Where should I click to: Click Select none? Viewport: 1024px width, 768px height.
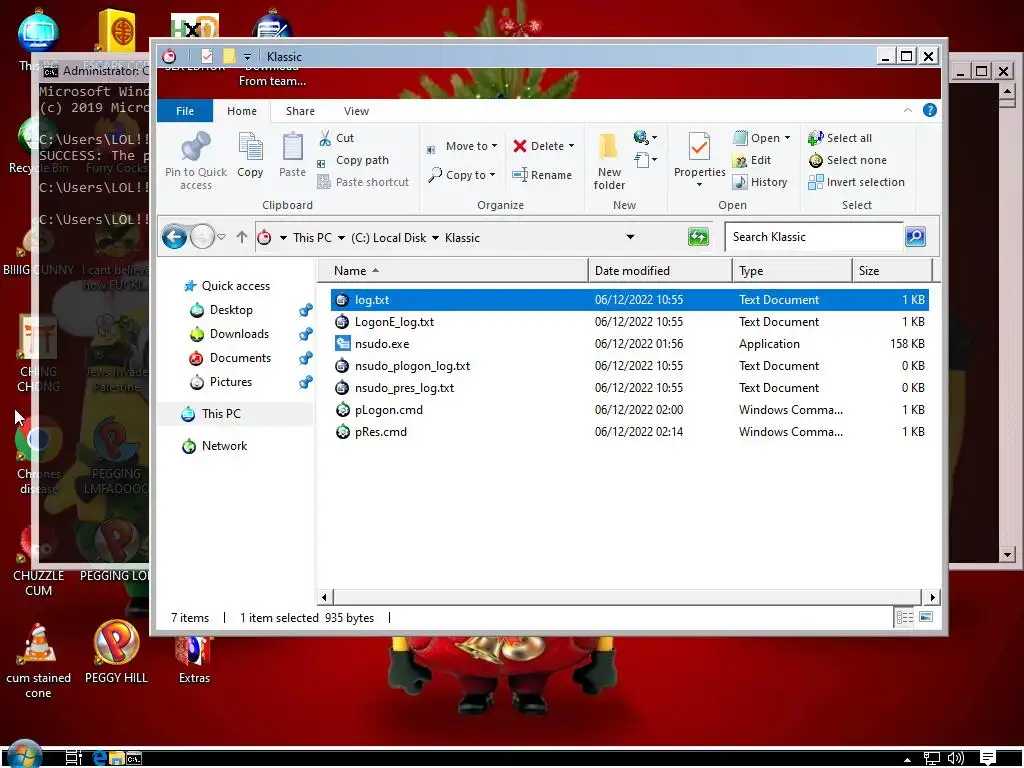tap(847, 160)
